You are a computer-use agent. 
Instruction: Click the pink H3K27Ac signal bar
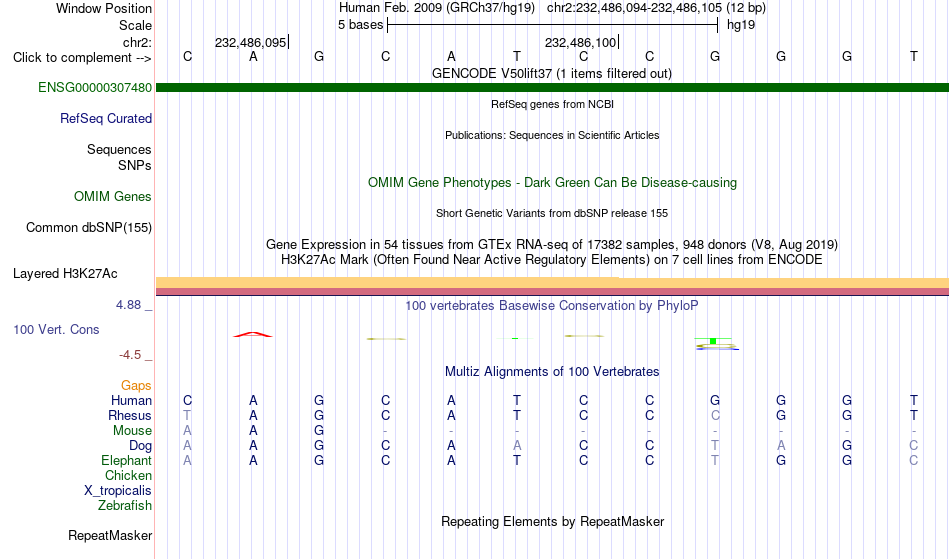click(553, 292)
